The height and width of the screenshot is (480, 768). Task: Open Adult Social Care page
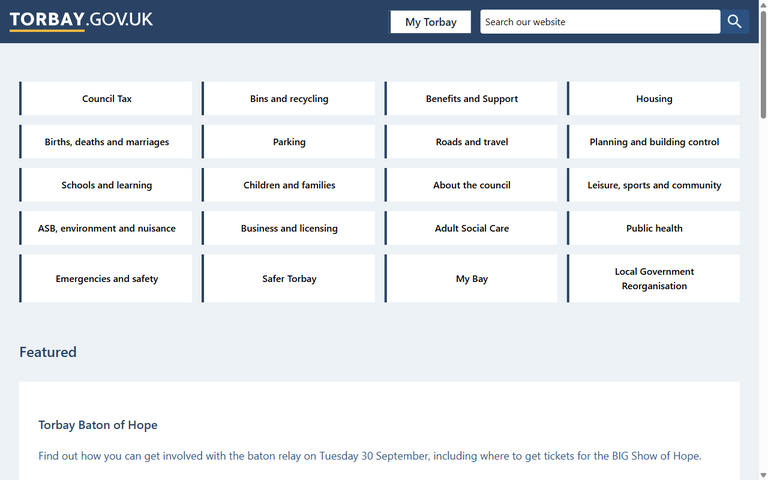pos(471,228)
